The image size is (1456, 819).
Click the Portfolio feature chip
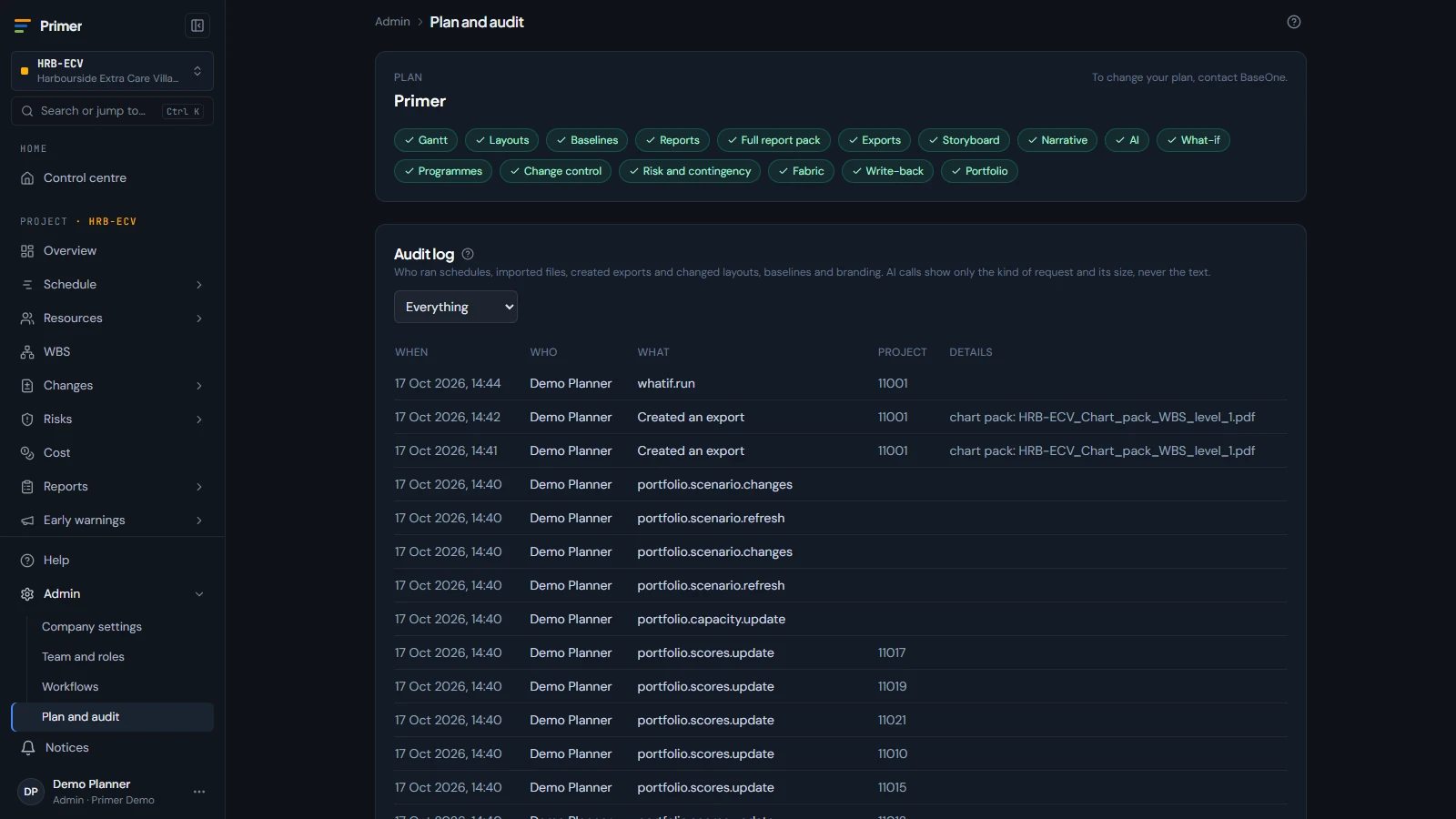pyautogui.click(x=979, y=171)
